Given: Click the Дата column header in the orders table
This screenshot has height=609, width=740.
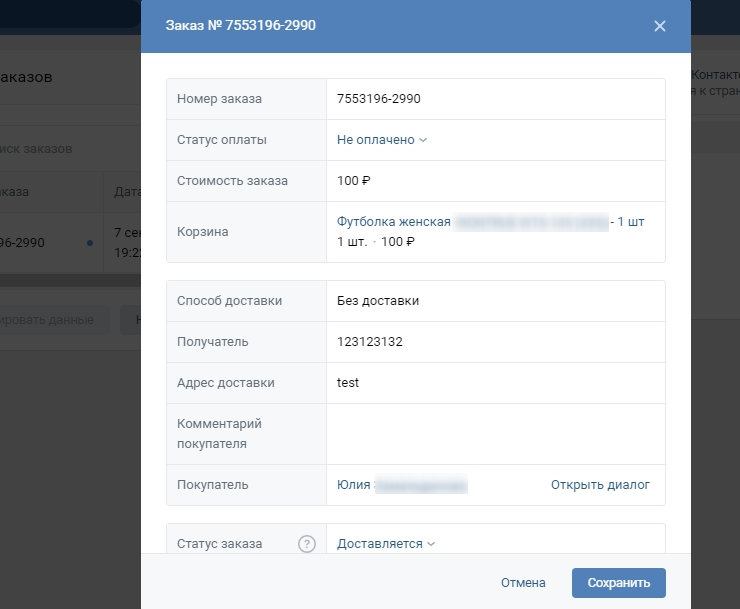Looking at the screenshot, I should click(x=125, y=191).
